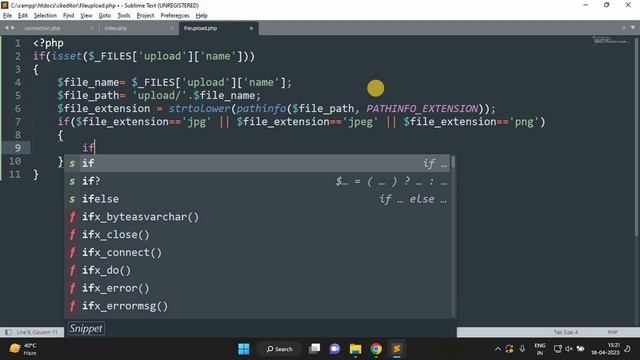Click the function icon beside ifx_close()

pyautogui.click(x=72, y=235)
